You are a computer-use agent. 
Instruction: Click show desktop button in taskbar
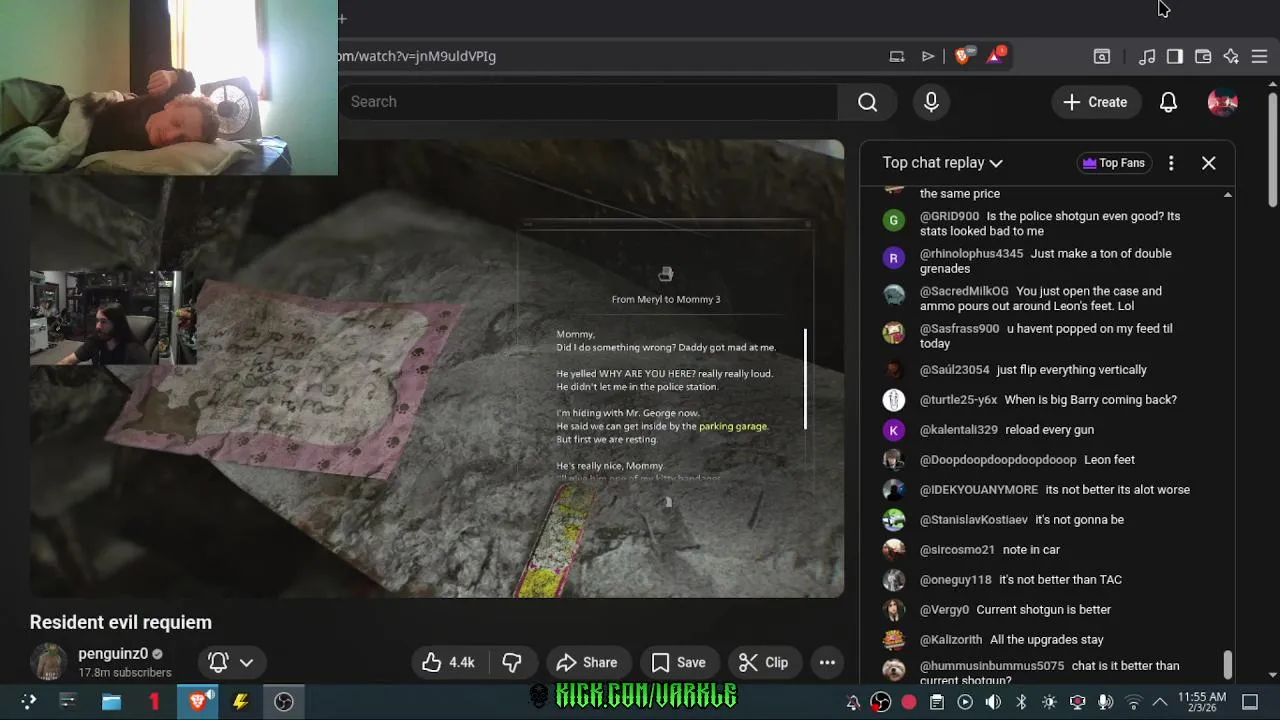coord(1250,702)
